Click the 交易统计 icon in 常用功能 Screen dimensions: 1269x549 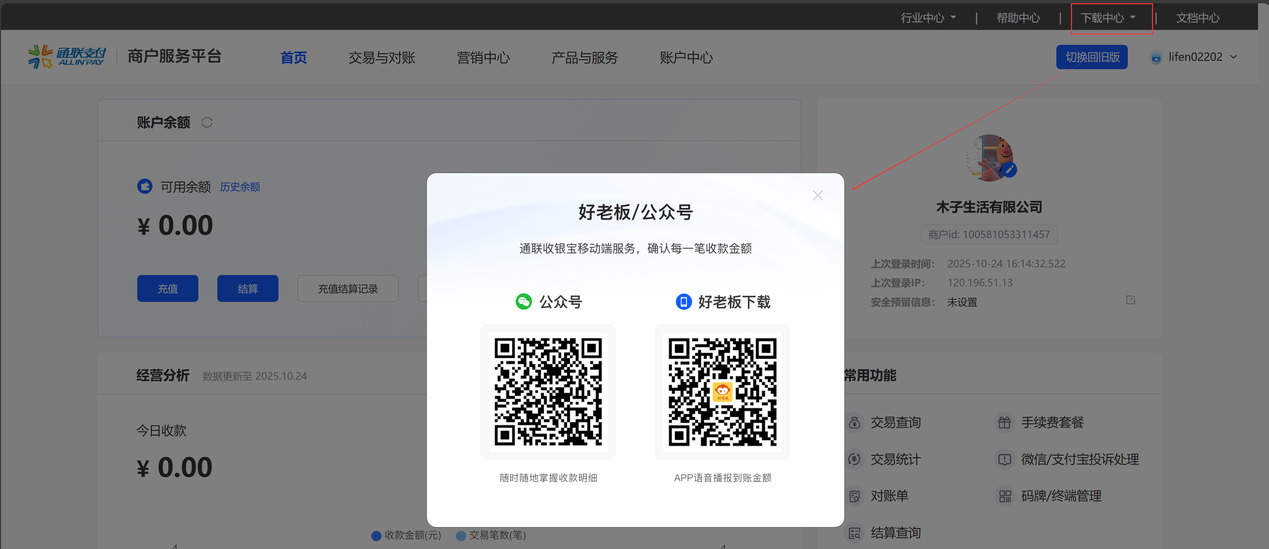(854, 459)
